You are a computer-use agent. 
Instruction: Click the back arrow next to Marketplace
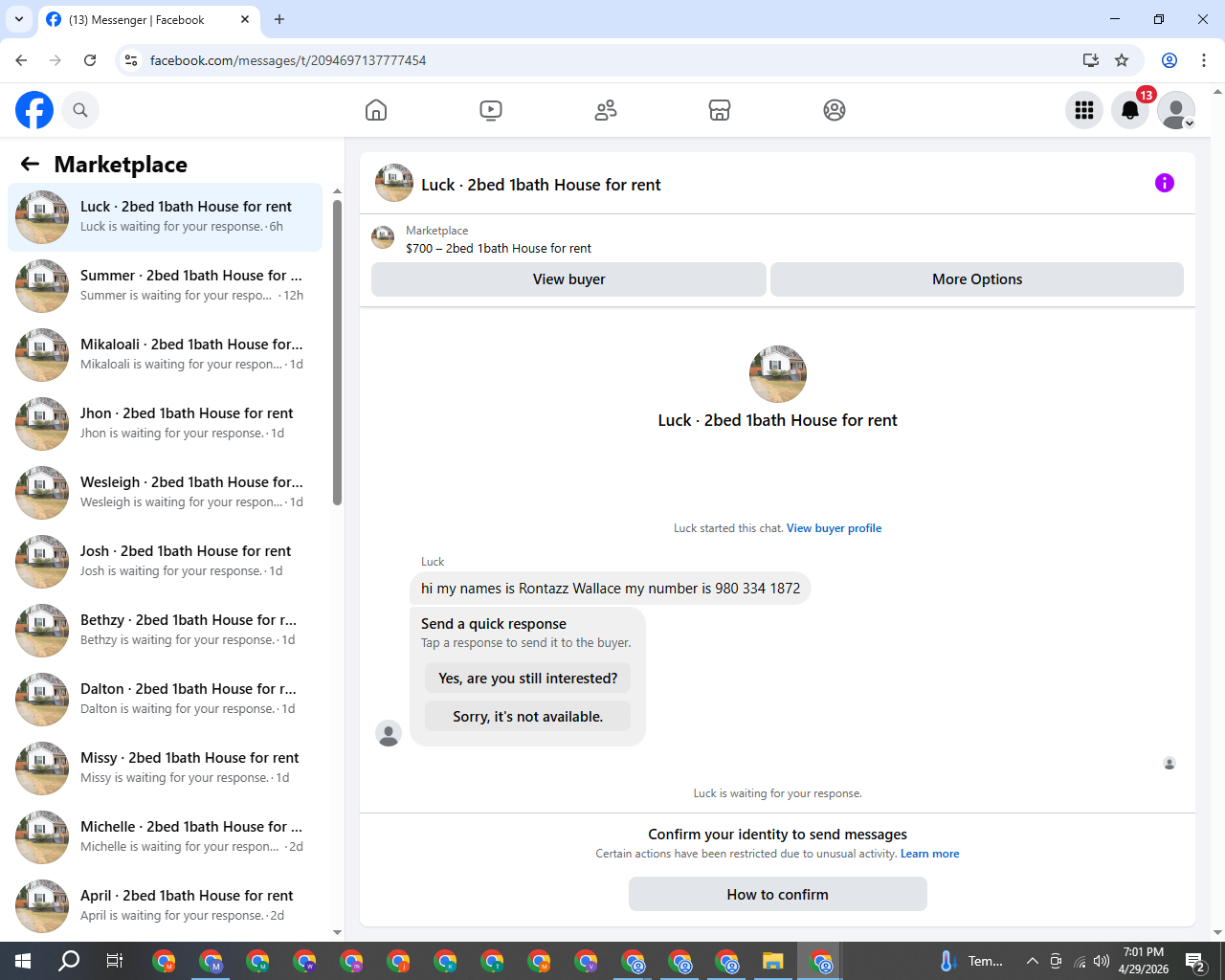pos(30,164)
